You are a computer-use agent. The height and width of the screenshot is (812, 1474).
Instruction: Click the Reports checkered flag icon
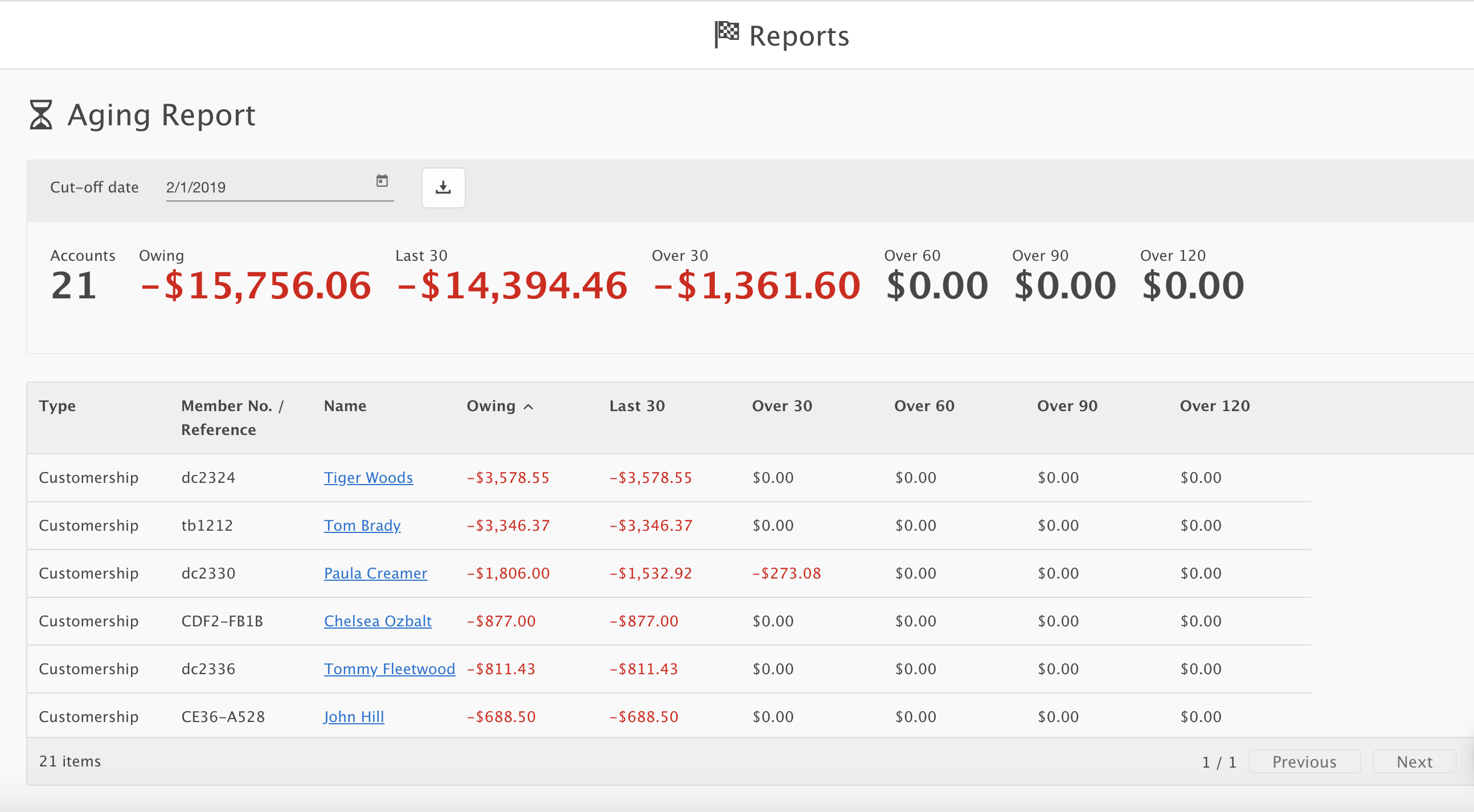(x=727, y=34)
